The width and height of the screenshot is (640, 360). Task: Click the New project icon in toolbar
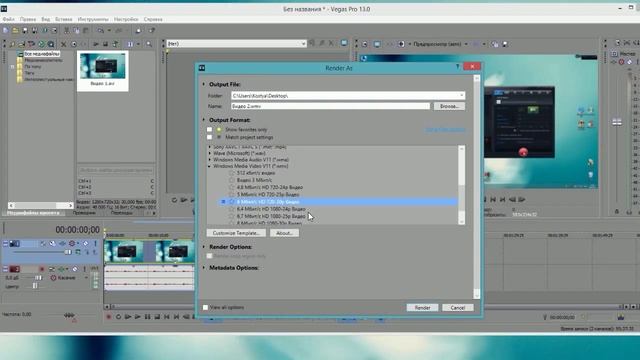[5, 30]
